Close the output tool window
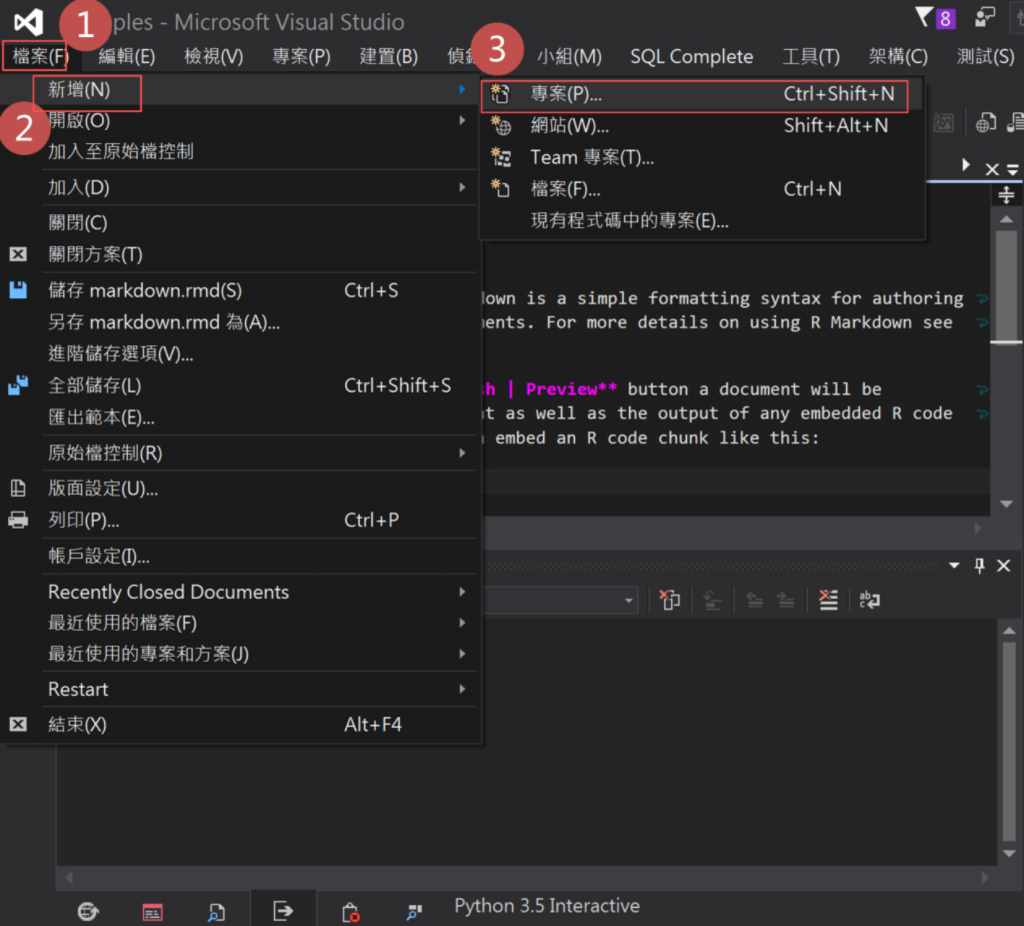 point(1004,566)
